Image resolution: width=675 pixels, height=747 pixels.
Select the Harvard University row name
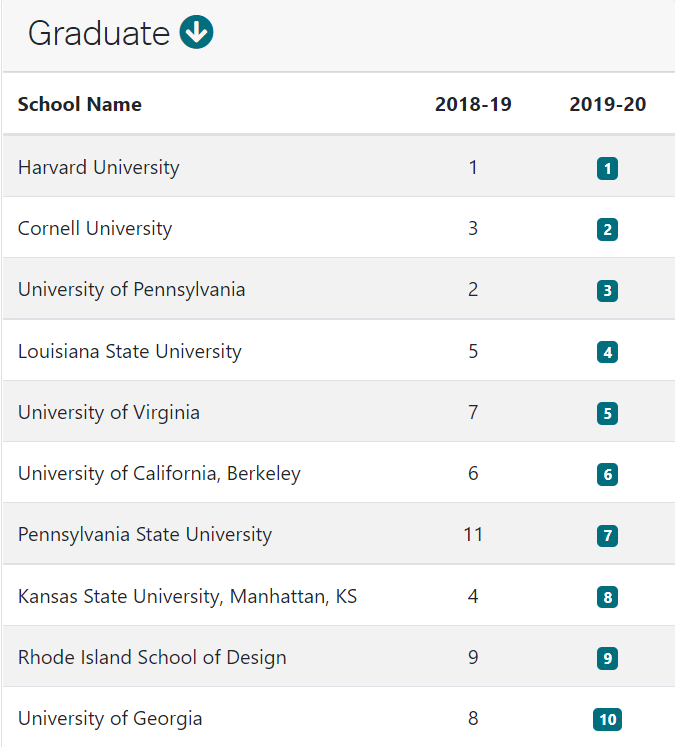pos(98,167)
